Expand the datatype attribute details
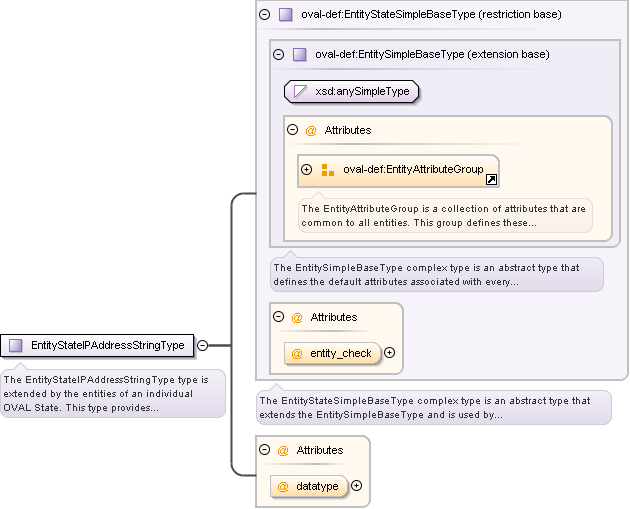 pos(356,486)
